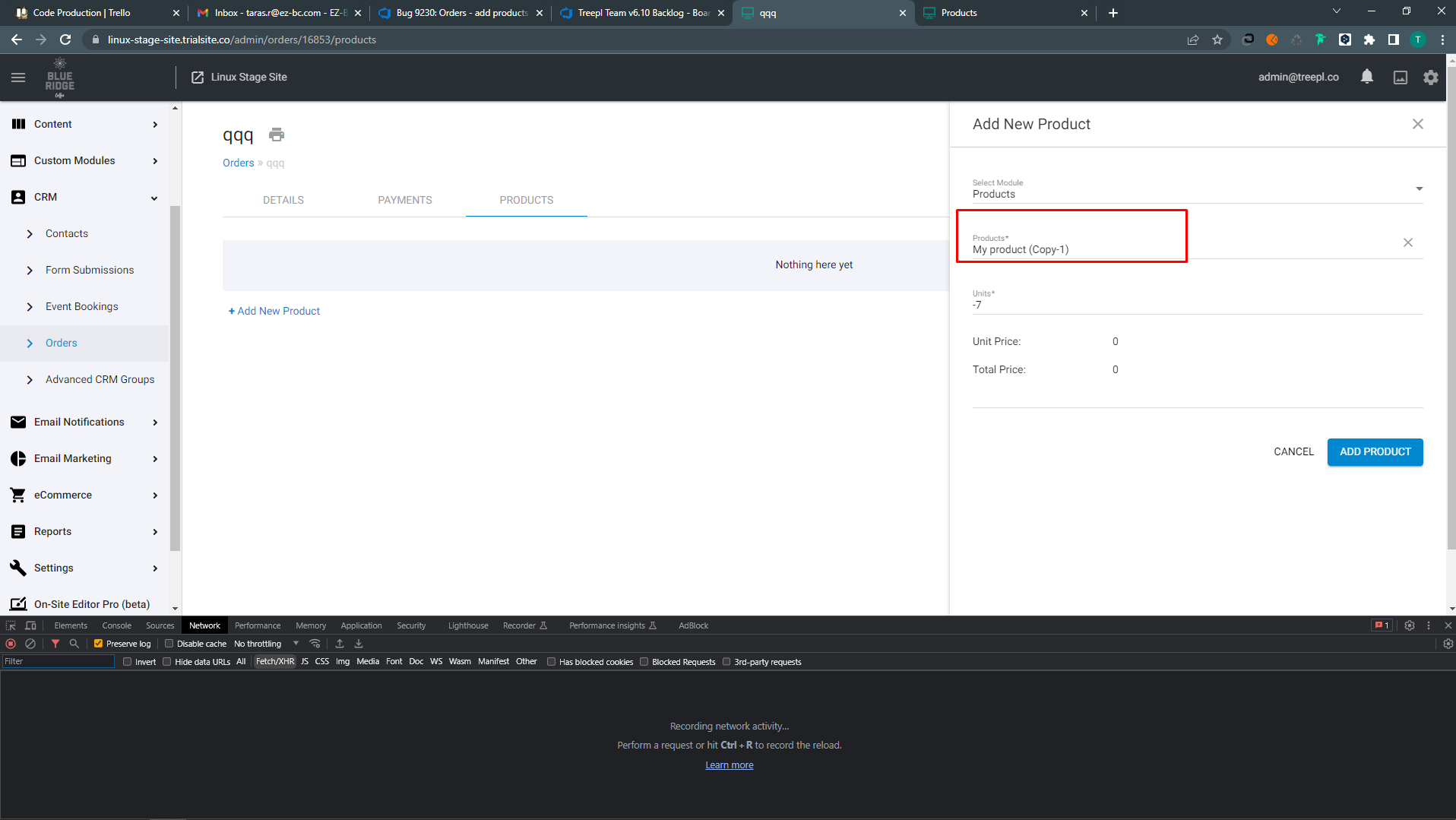This screenshot has width=1456, height=820.
Task: Open the hamburger navigation menu
Action: [18, 78]
